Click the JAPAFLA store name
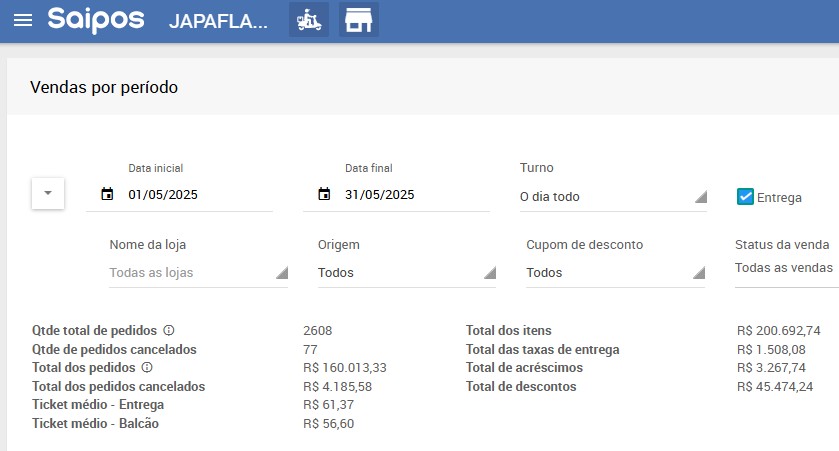 click(218, 21)
